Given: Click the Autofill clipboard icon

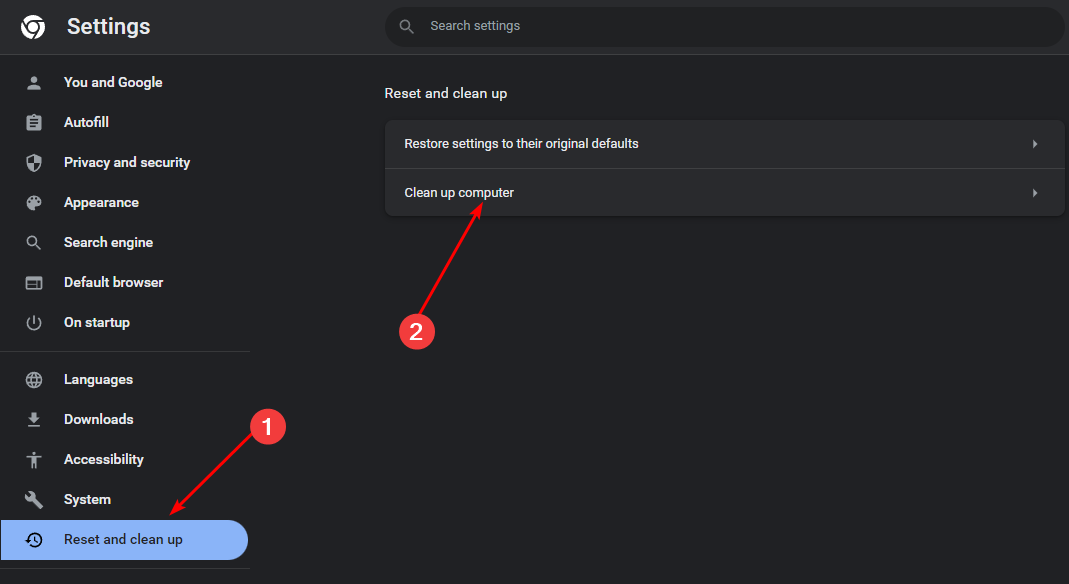Looking at the screenshot, I should point(34,123).
